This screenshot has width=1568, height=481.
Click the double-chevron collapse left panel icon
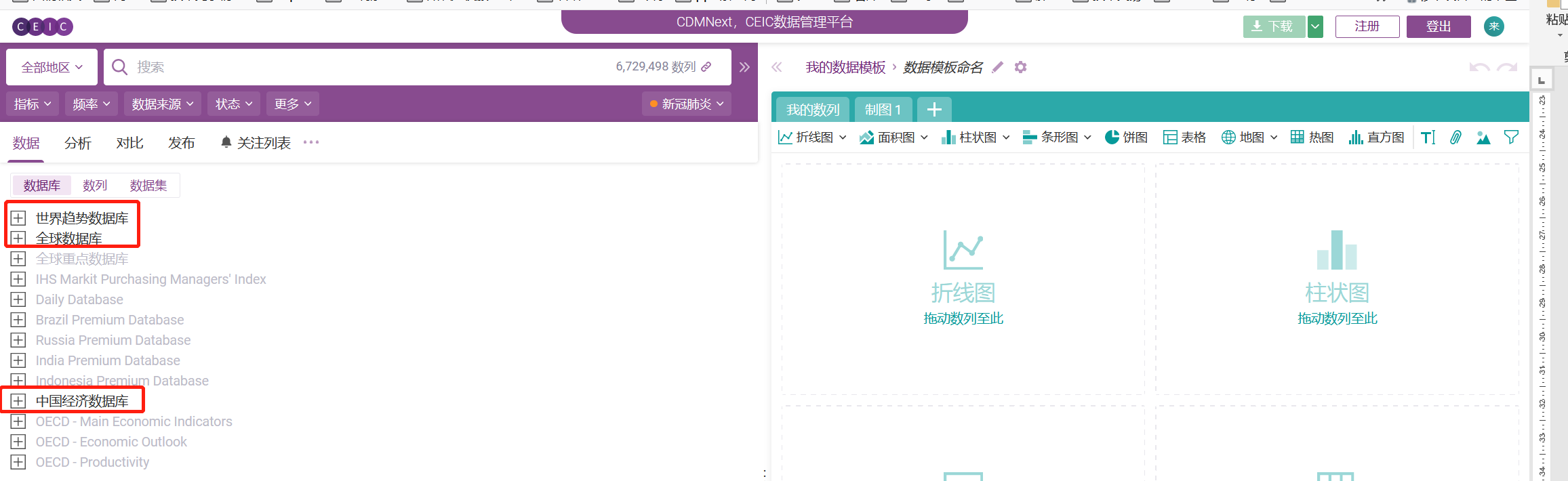(x=777, y=67)
